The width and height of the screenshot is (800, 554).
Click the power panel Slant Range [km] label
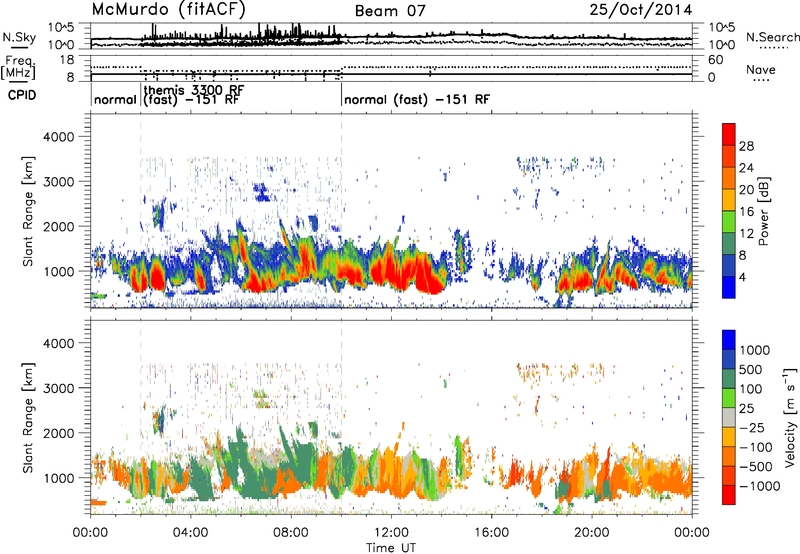click(x=28, y=211)
